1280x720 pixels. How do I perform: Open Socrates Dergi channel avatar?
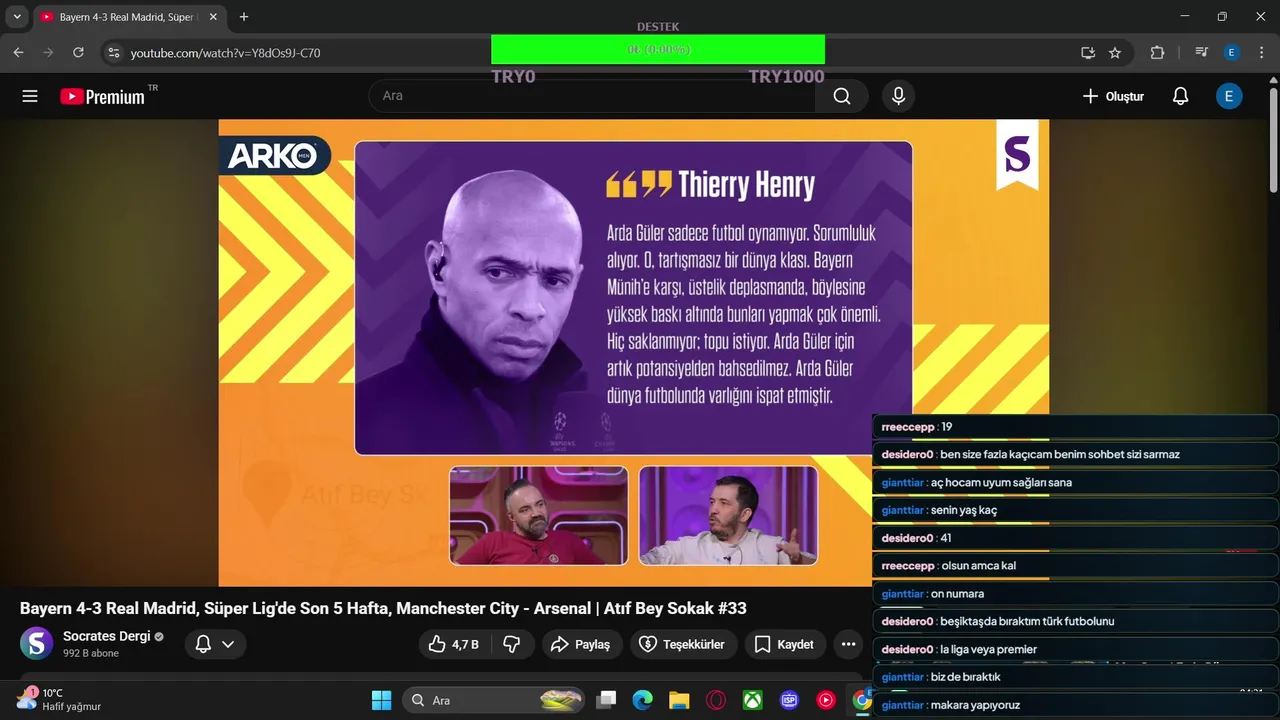37,643
